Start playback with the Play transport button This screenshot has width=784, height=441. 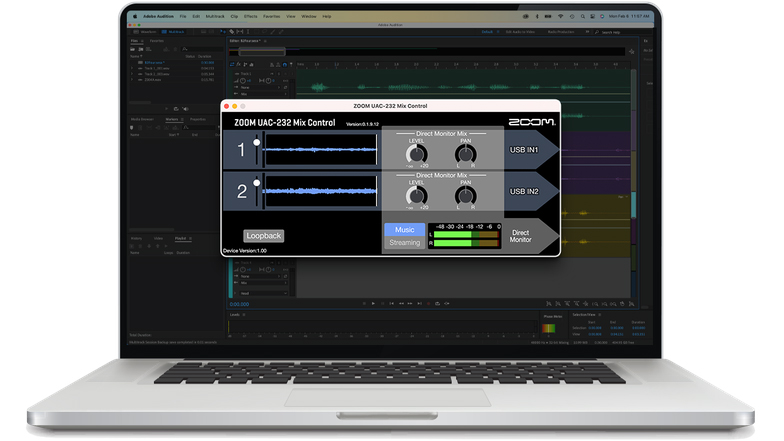[373, 304]
